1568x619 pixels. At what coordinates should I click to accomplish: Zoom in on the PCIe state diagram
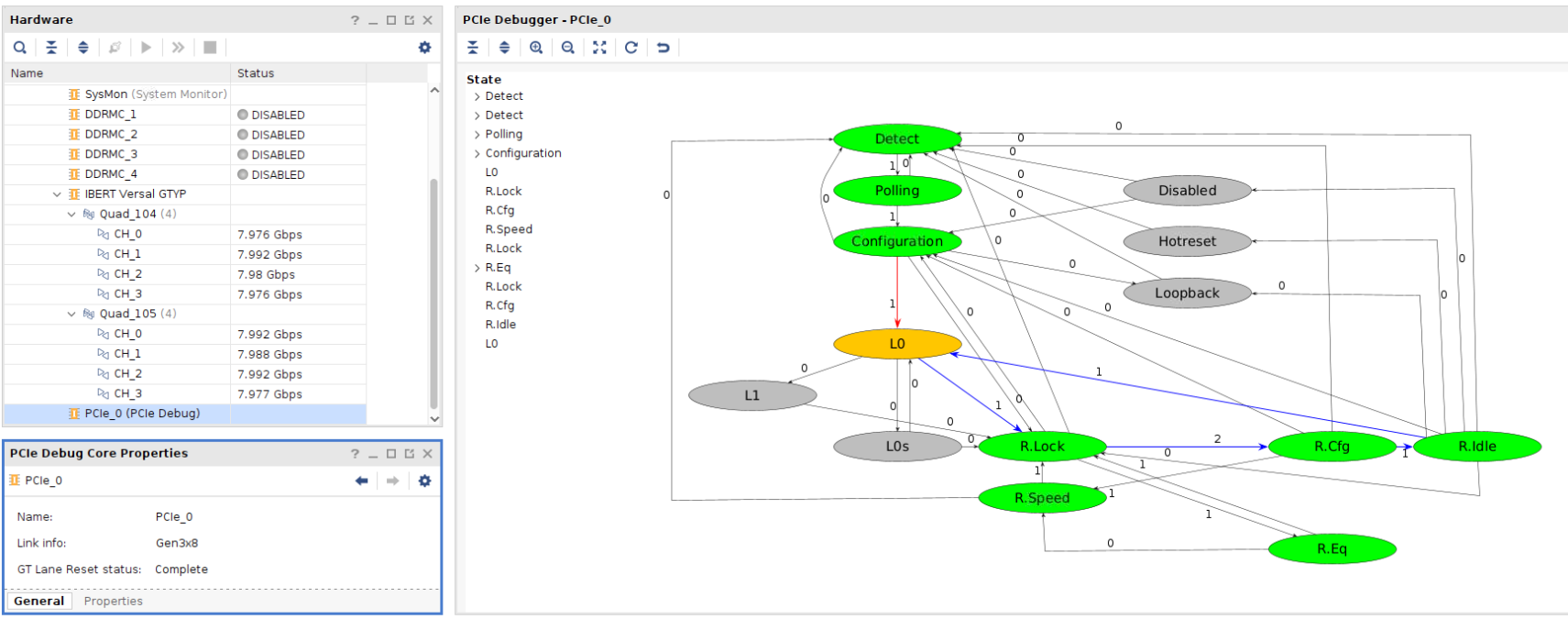[x=536, y=48]
